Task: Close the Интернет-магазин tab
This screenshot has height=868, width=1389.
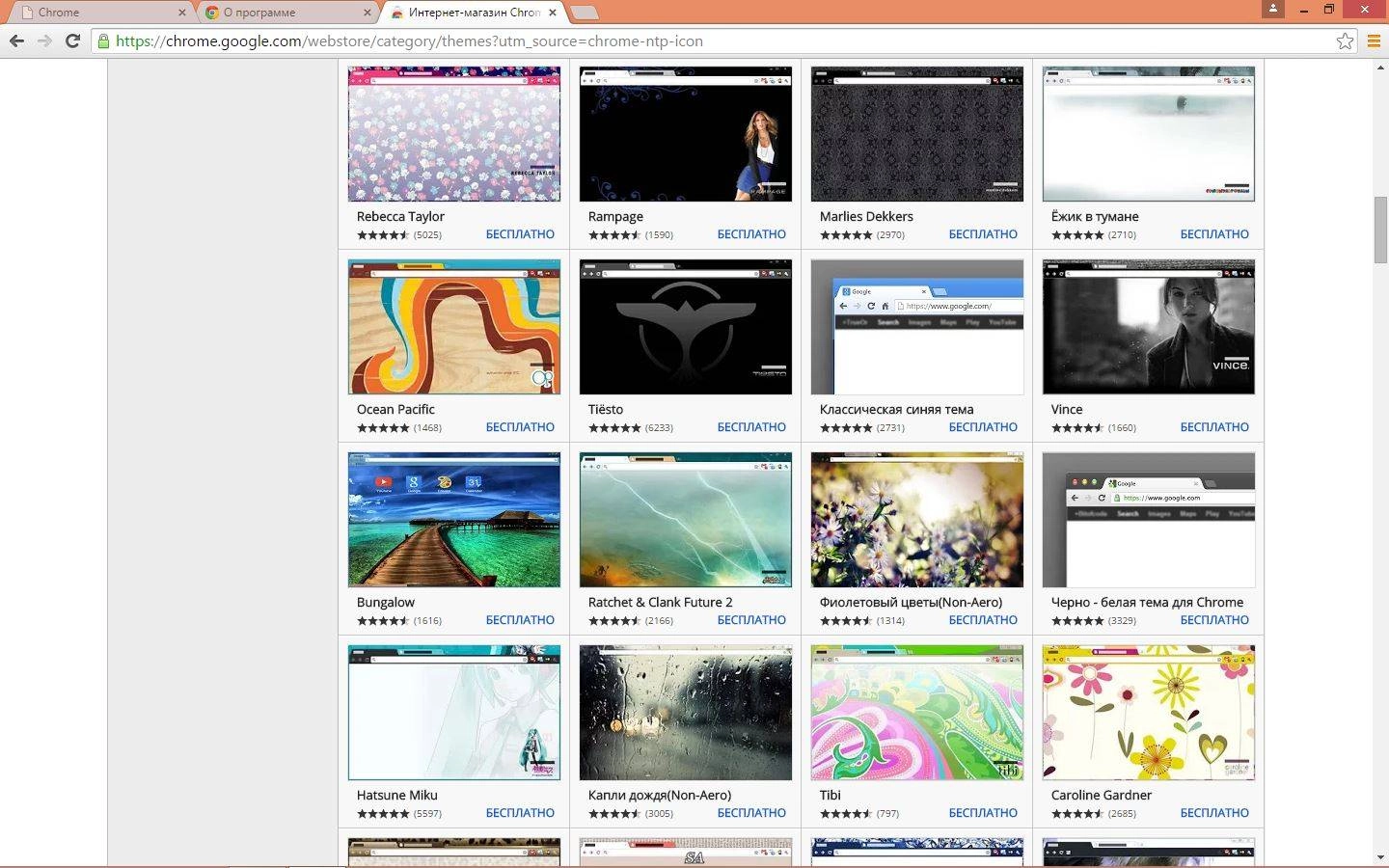Action: (552, 13)
